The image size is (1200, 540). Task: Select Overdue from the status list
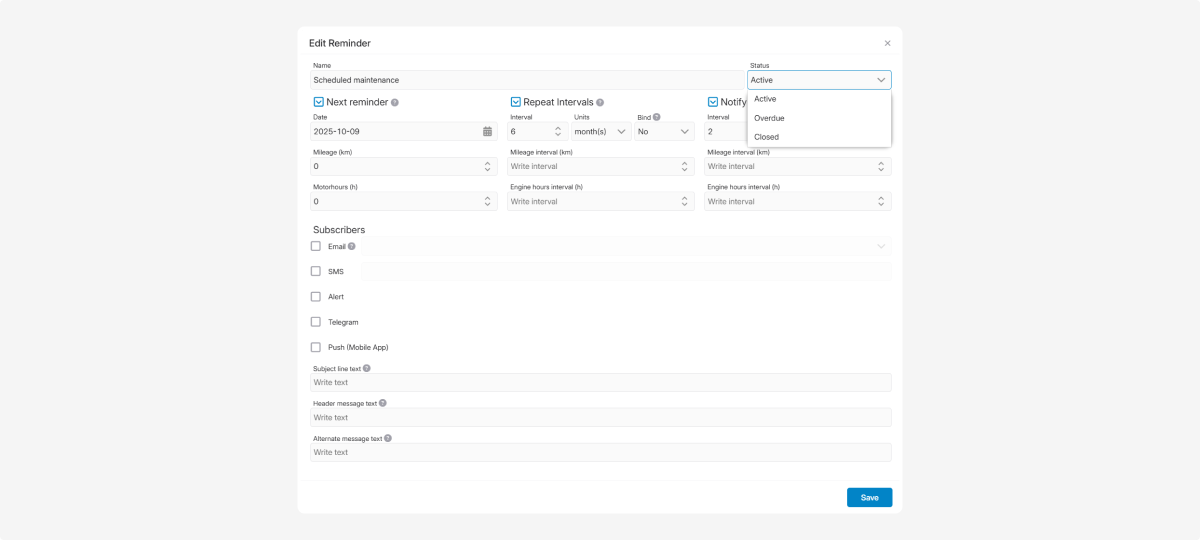769,118
